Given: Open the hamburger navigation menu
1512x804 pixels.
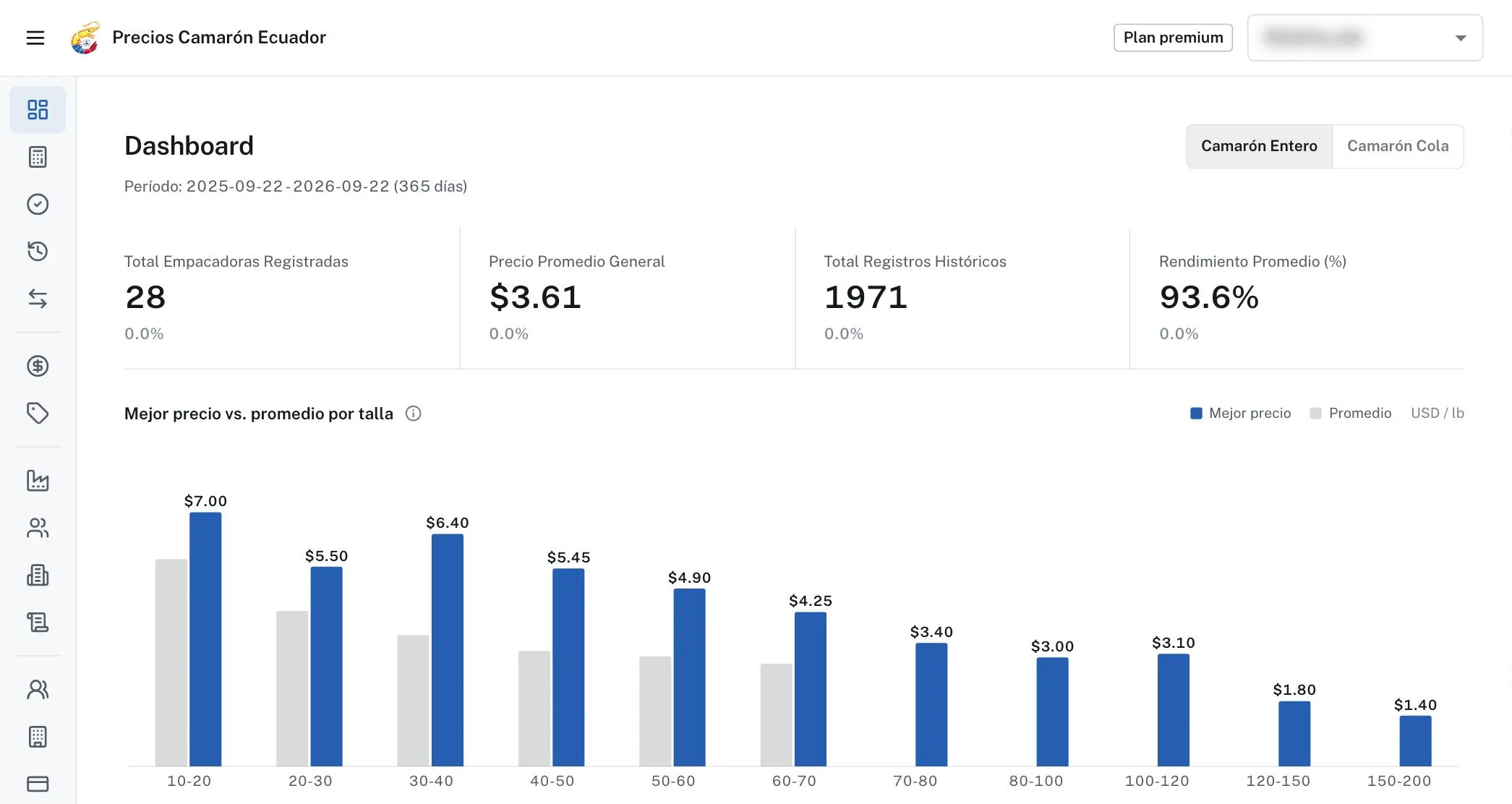Looking at the screenshot, I should 35,38.
